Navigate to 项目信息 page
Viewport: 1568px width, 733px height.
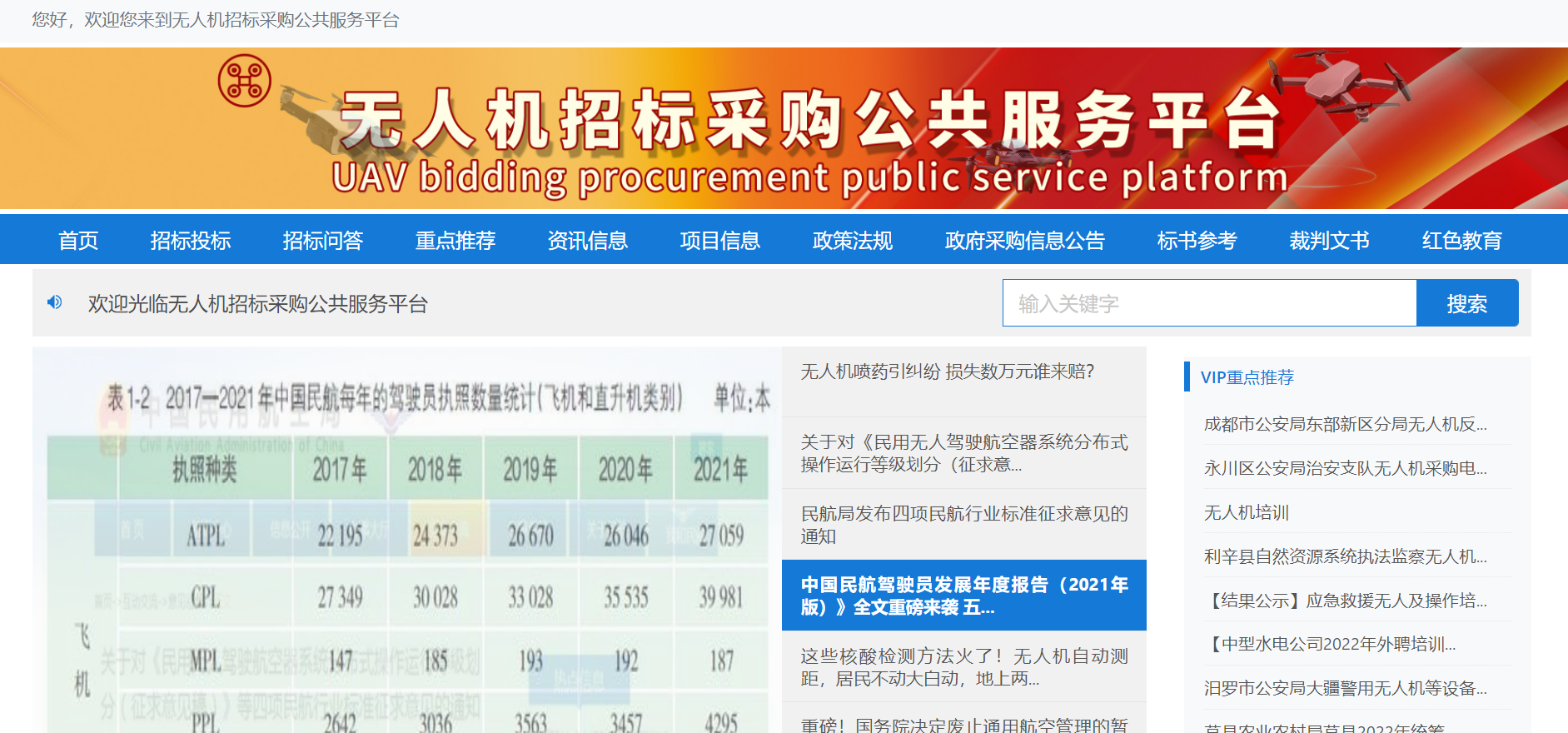(720, 241)
